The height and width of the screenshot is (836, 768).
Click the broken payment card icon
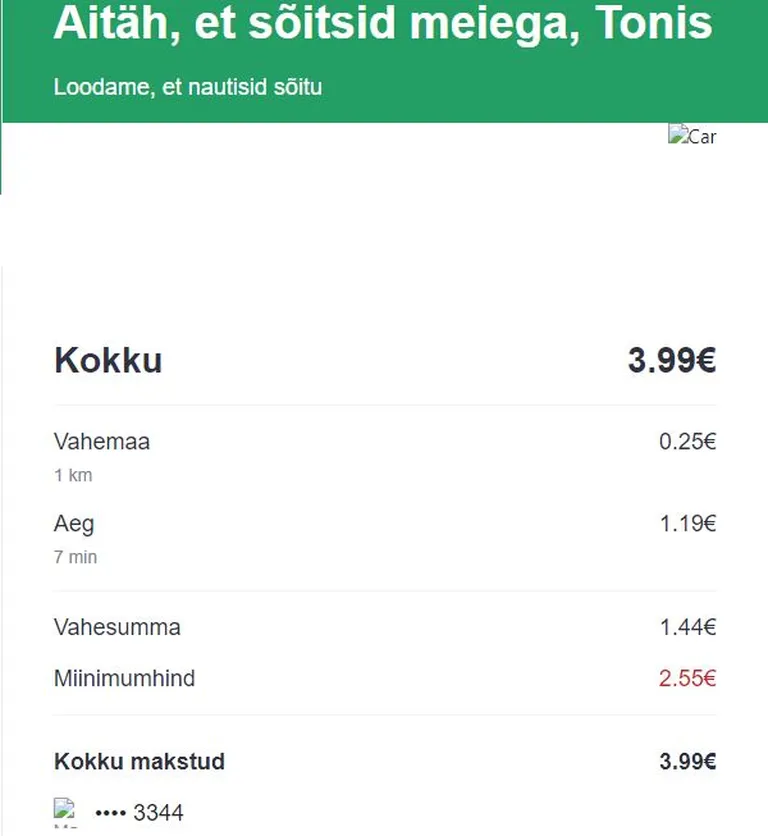pyautogui.click(x=65, y=813)
